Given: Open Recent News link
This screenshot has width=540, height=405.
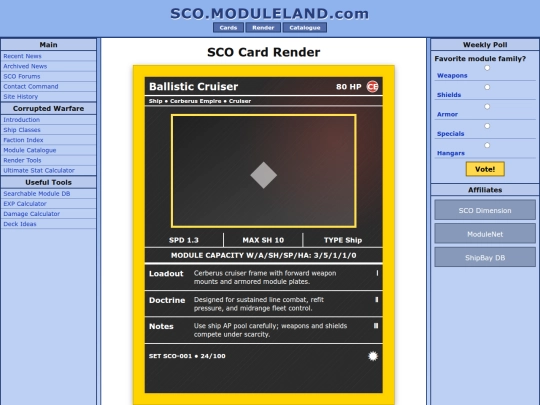Looking at the screenshot, I should pos(22,56).
